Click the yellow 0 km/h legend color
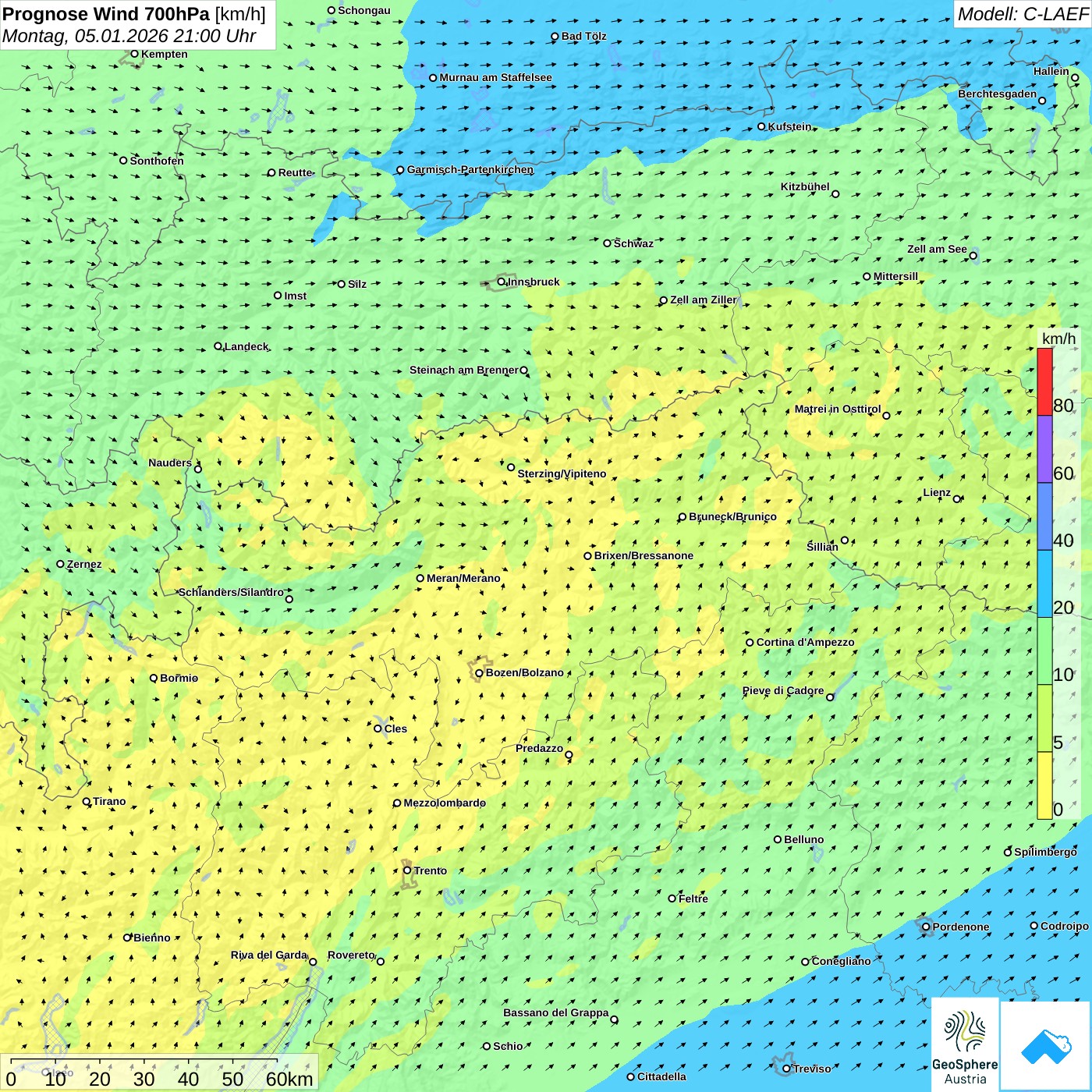This screenshot has height=1092, width=1092. tap(1044, 785)
